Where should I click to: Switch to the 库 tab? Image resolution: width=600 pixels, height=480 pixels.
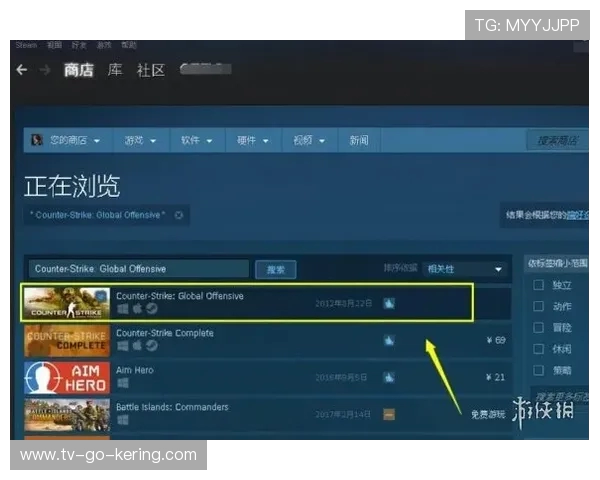[115, 70]
